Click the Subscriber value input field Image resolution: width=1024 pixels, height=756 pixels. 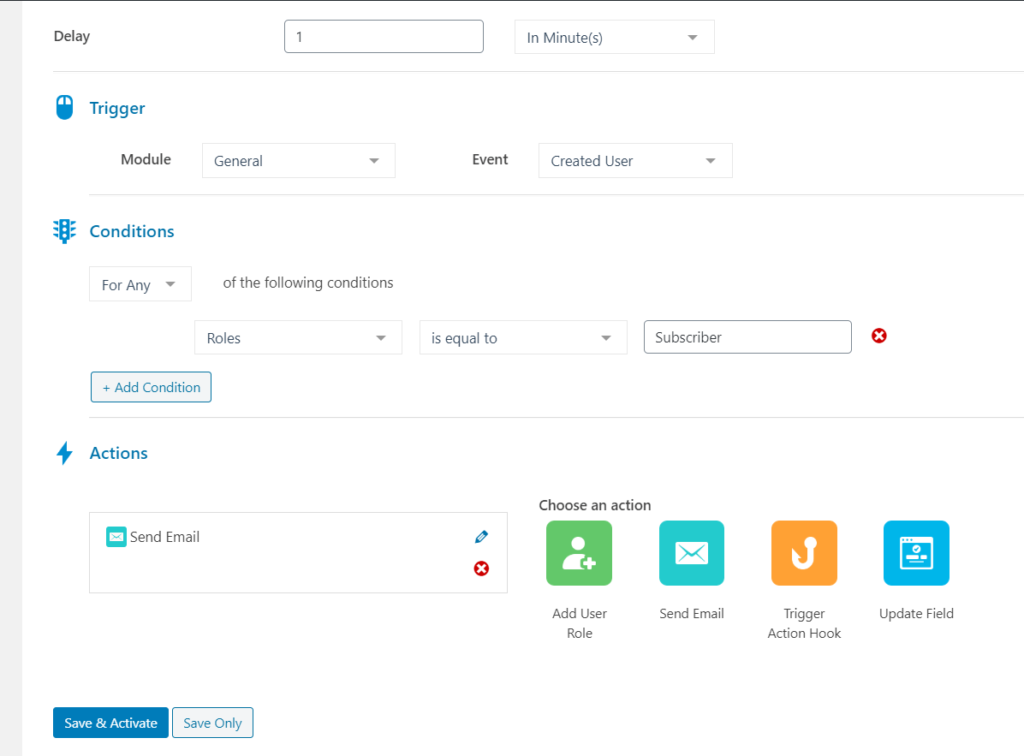point(748,337)
